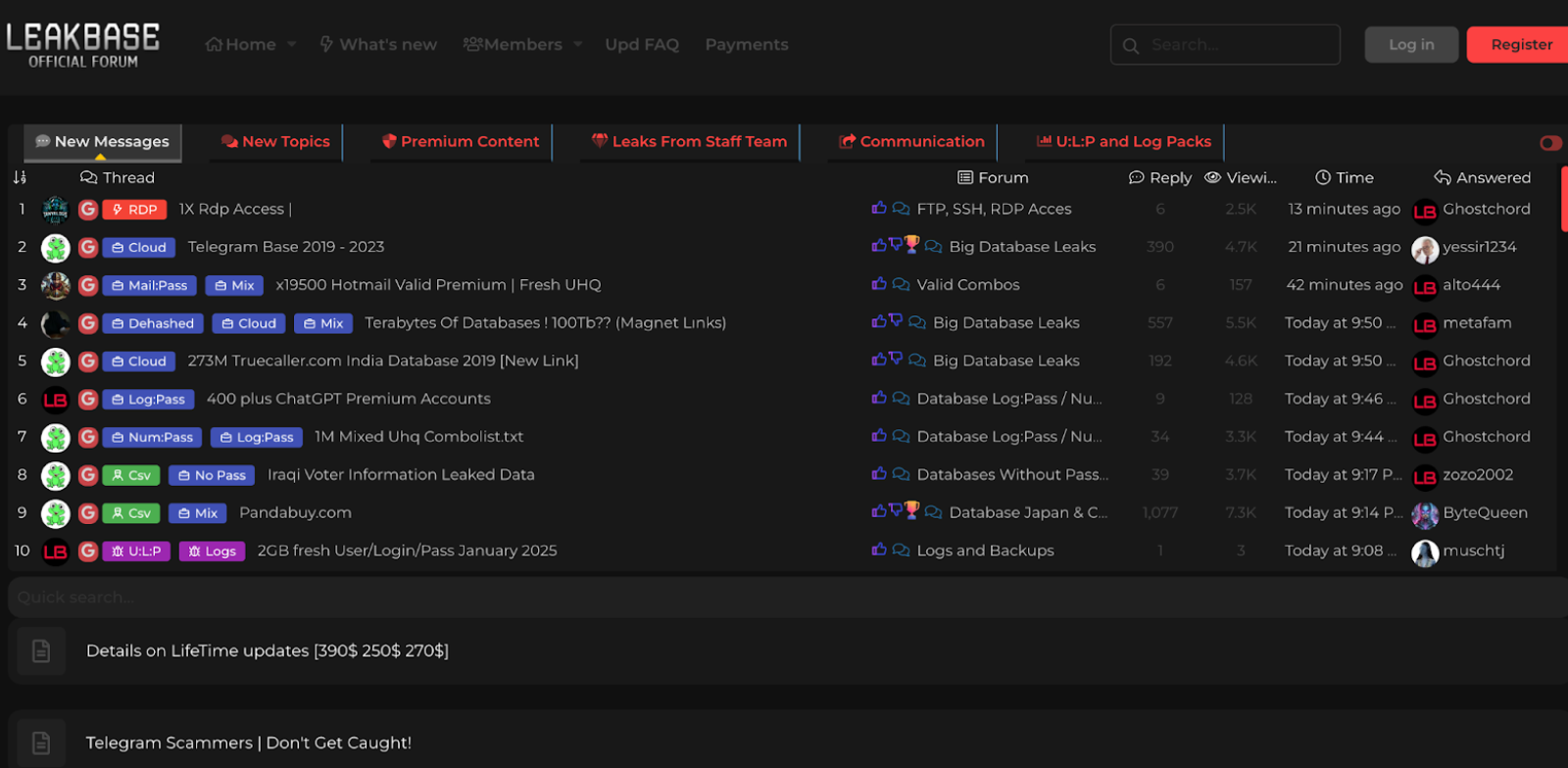The width and height of the screenshot is (1568, 768).
Task: Click the No Pass tag on Iraqi Voter thread
Action: coord(213,475)
